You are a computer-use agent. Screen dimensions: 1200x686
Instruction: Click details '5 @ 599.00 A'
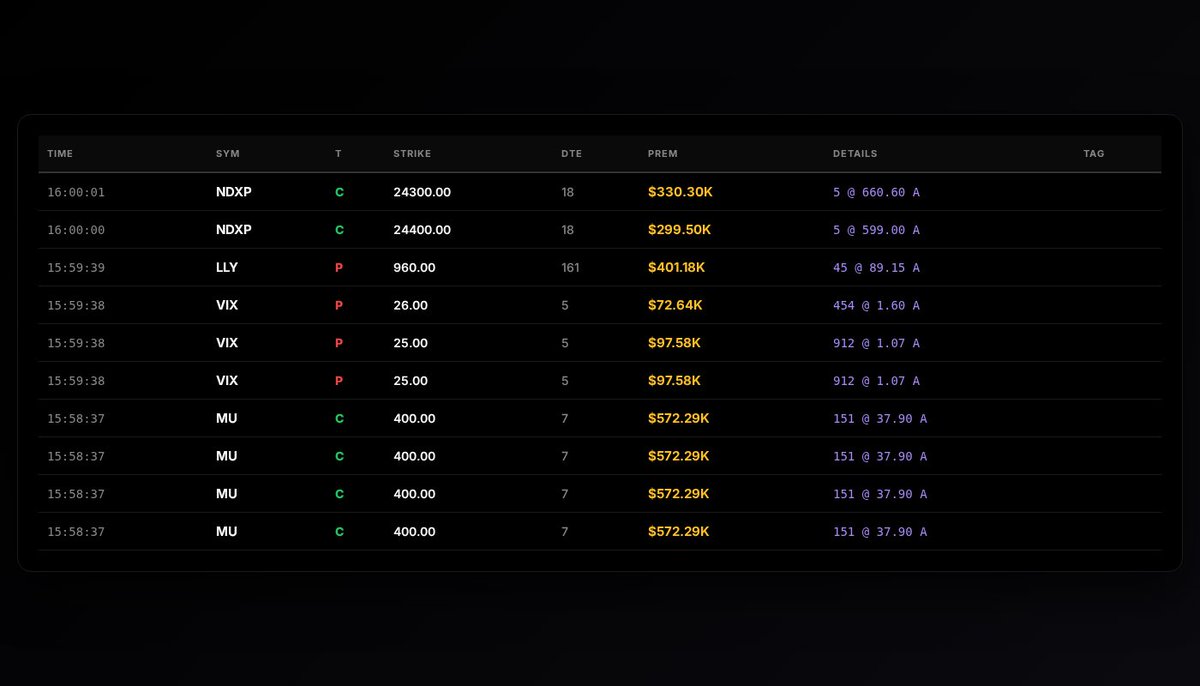point(876,230)
